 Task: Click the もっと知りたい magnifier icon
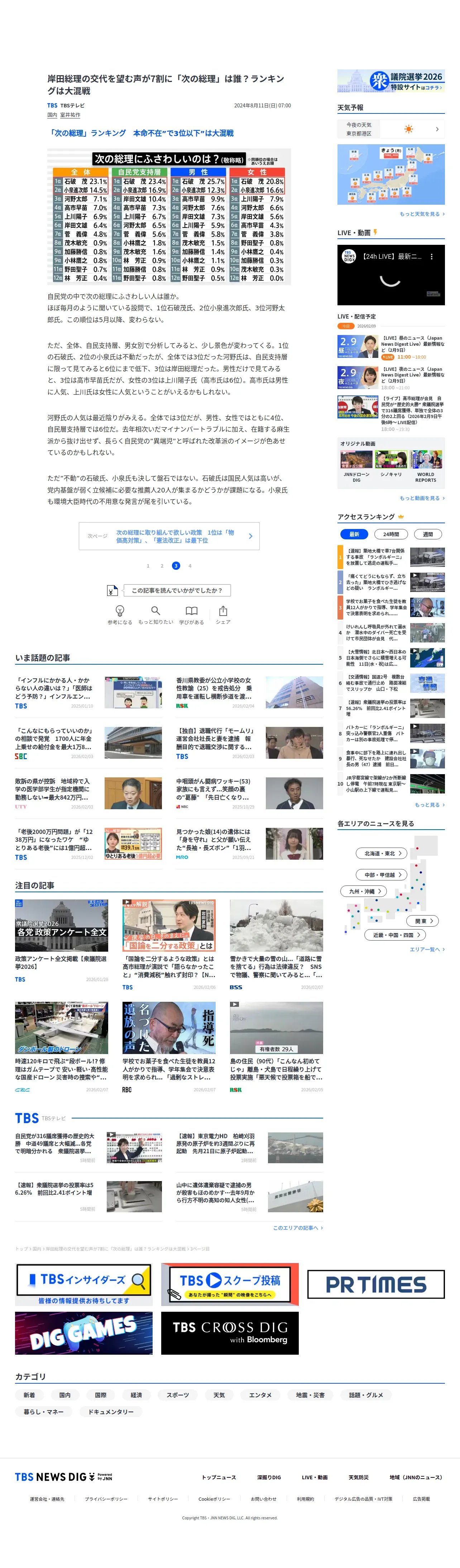(155, 611)
